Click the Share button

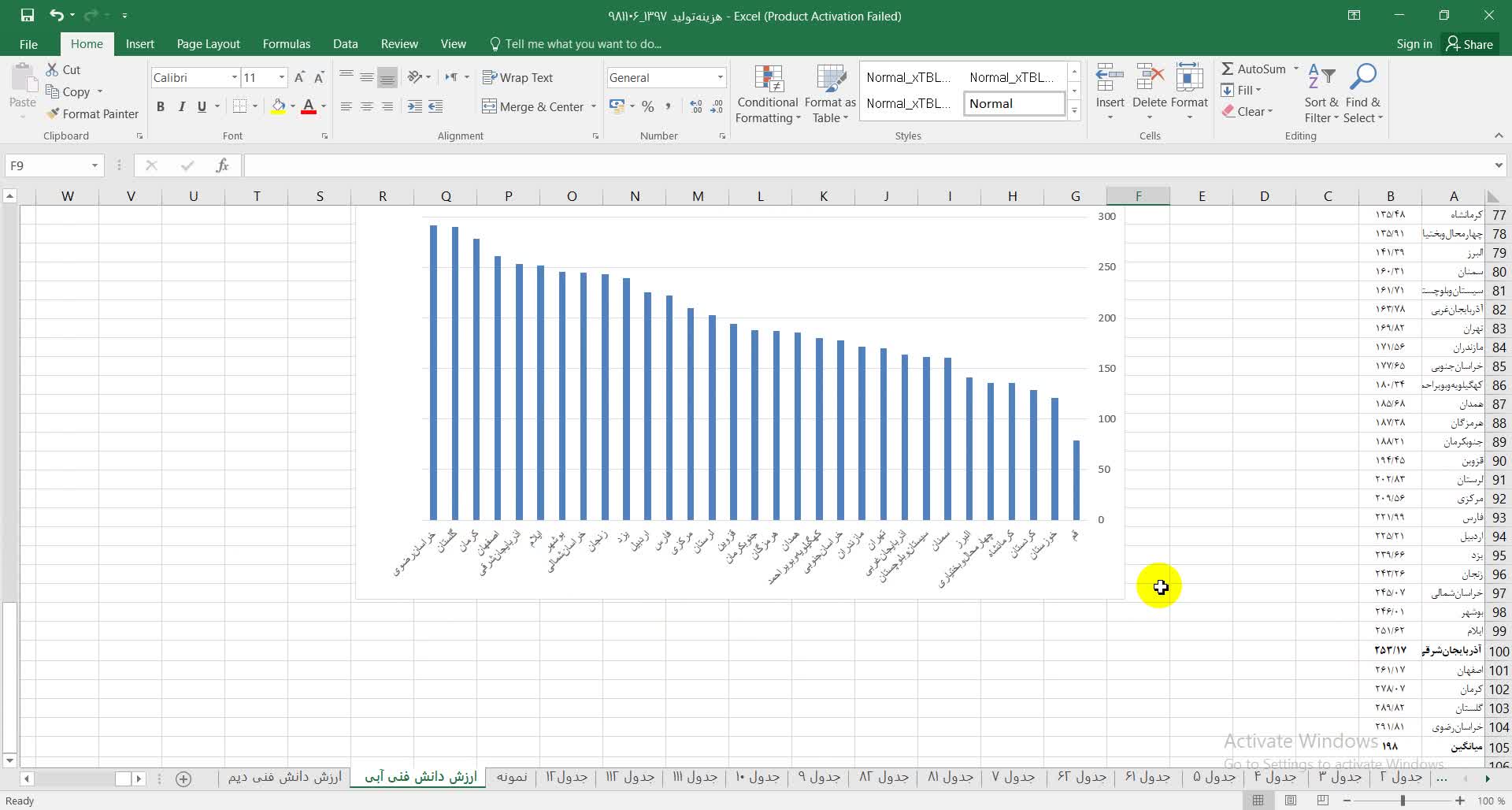pos(1469,44)
